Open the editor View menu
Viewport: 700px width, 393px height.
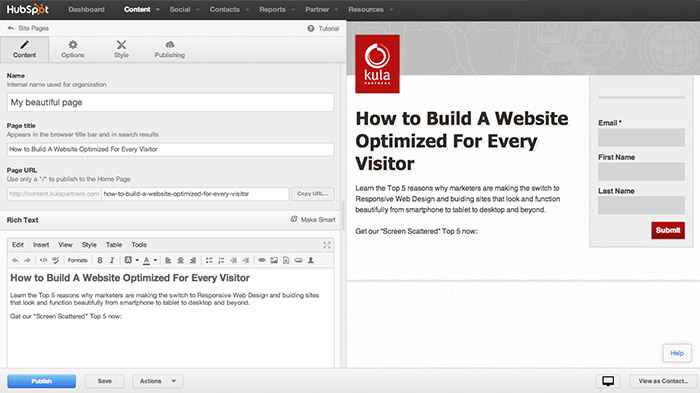coord(65,245)
